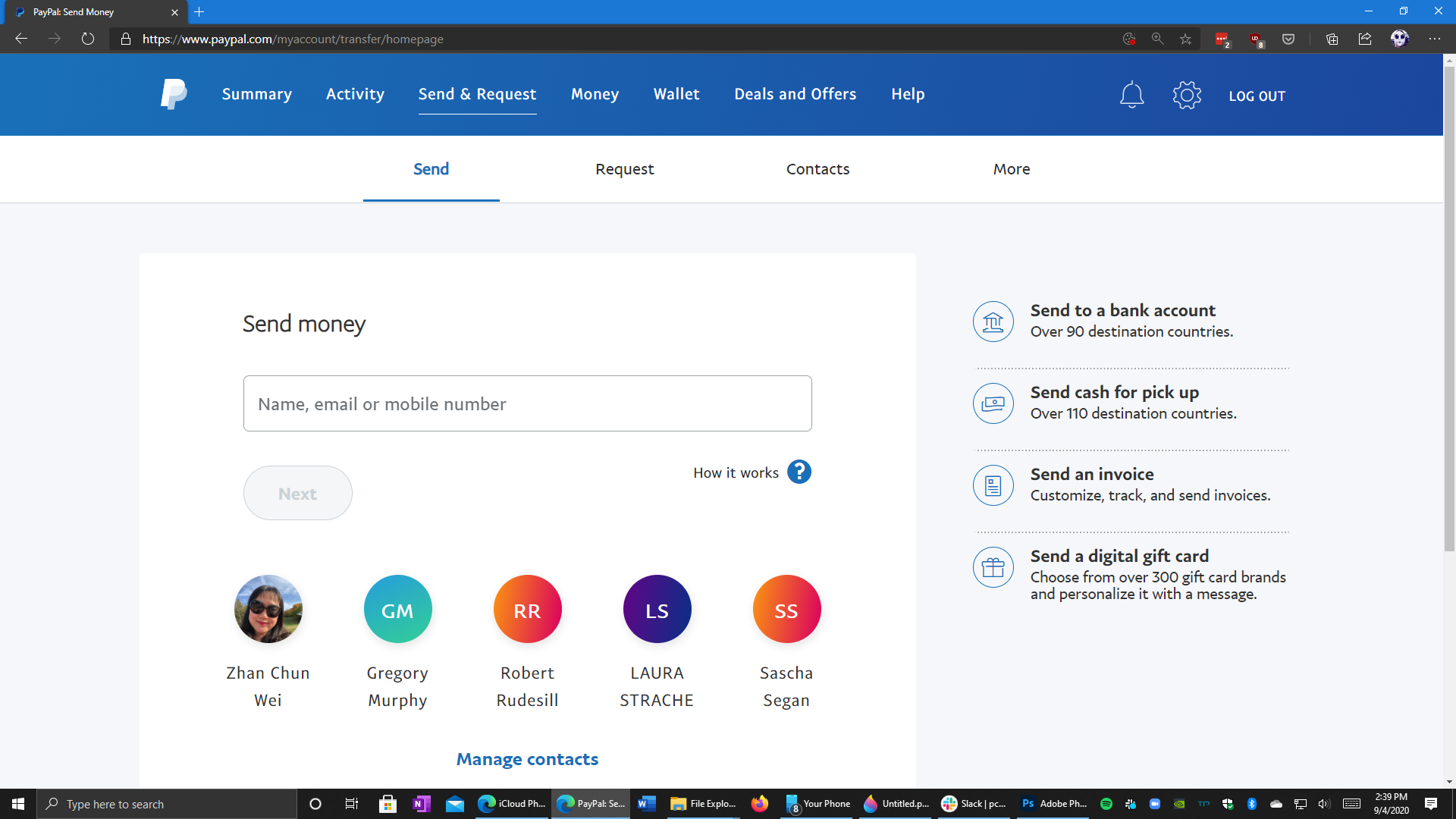This screenshot has height=819, width=1456.
Task: Click the settings gear icon
Action: click(x=1186, y=94)
